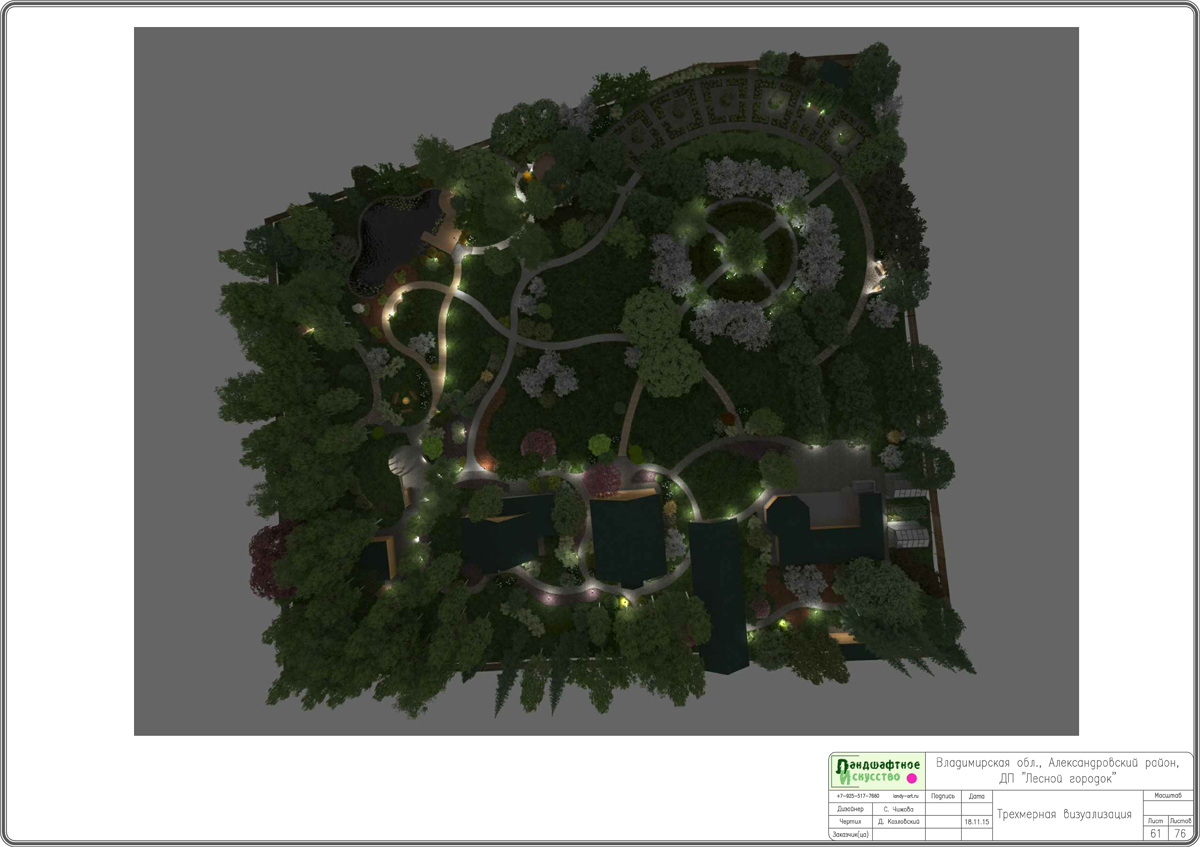Click the "Подпись" column header

(943, 796)
